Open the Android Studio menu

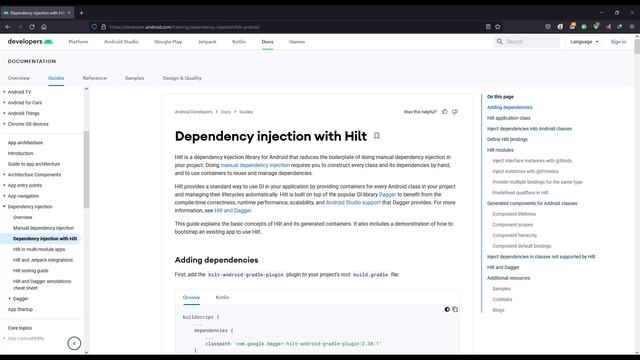[121, 42]
